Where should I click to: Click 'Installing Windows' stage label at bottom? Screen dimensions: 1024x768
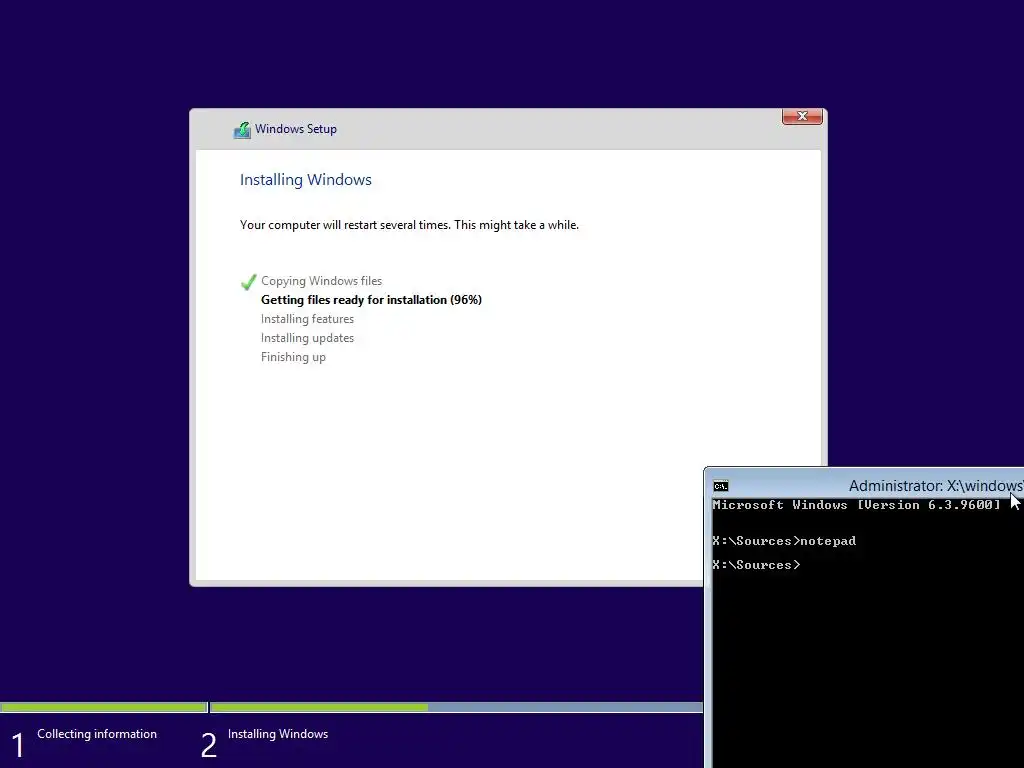point(278,734)
